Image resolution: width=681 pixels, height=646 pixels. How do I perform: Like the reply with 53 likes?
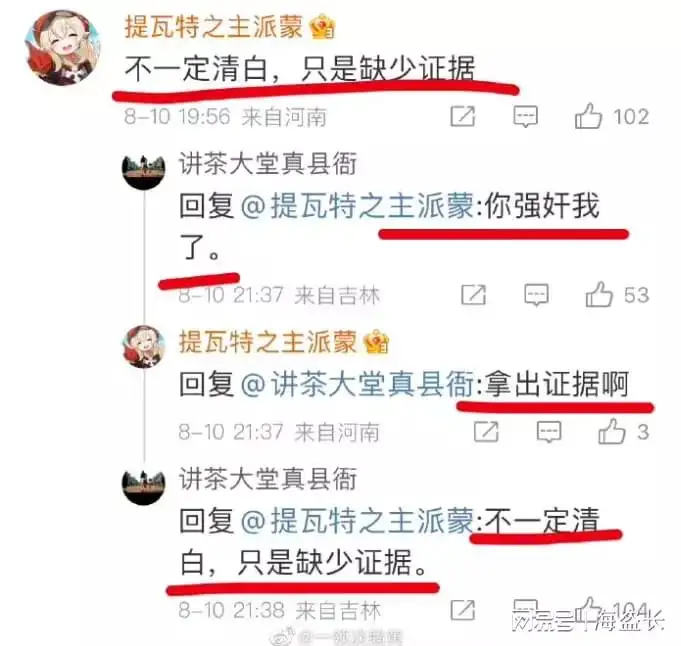tap(599, 294)
